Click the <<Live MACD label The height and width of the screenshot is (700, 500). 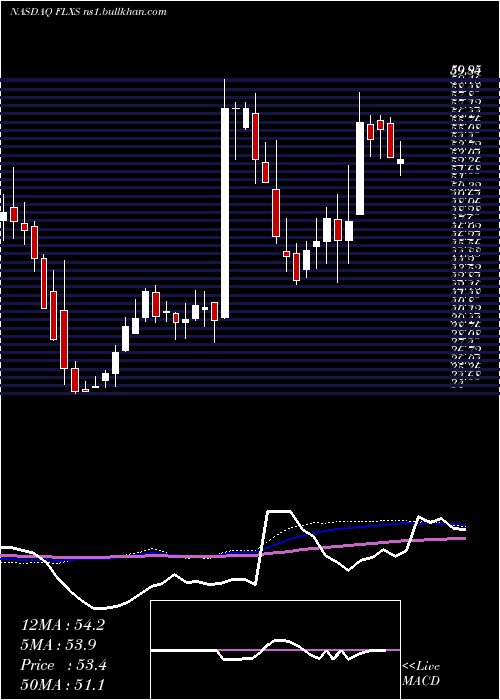point(421,674)
